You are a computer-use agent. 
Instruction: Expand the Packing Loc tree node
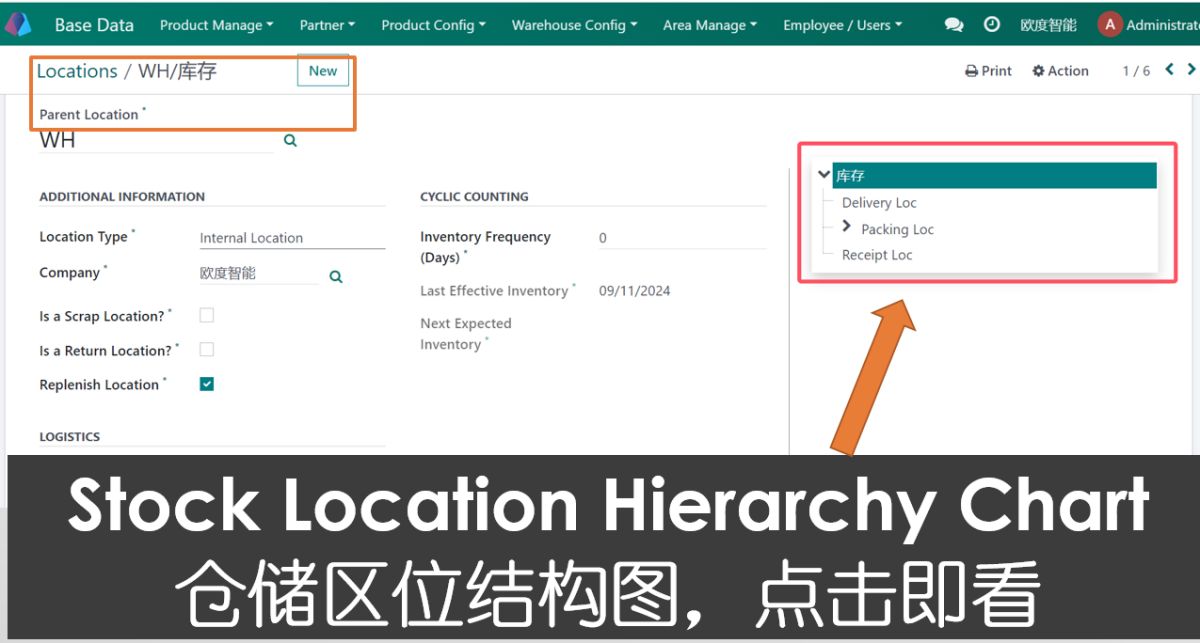[x=847, y=228]
